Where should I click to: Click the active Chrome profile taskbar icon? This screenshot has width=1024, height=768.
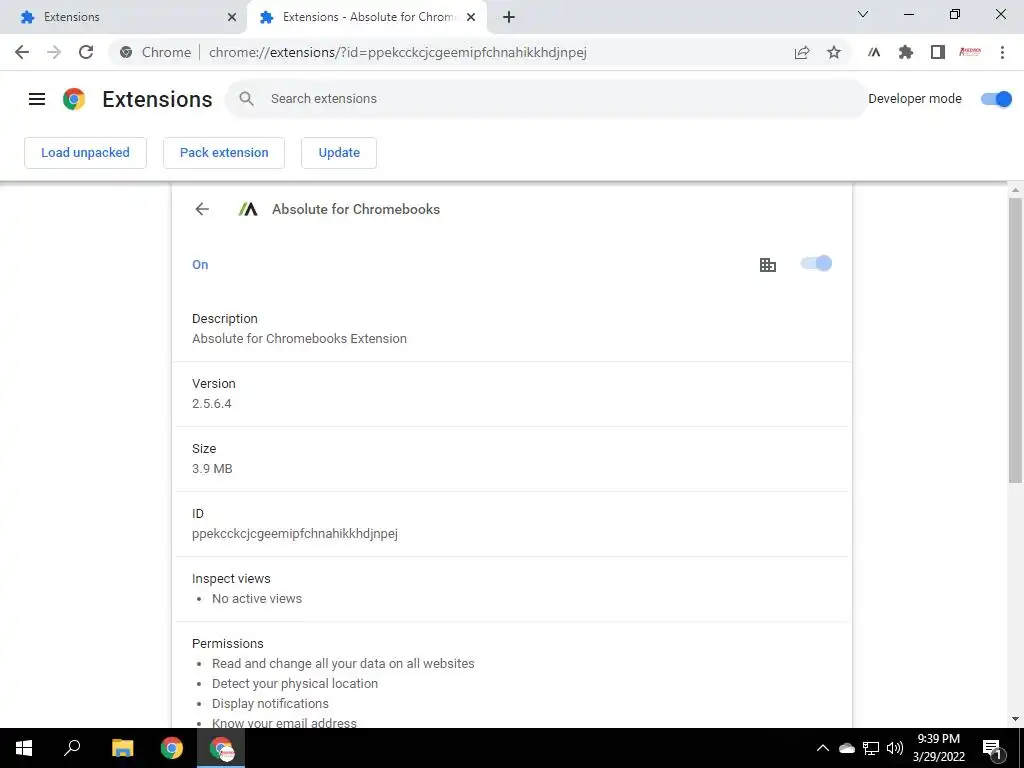tap(221, 748)
